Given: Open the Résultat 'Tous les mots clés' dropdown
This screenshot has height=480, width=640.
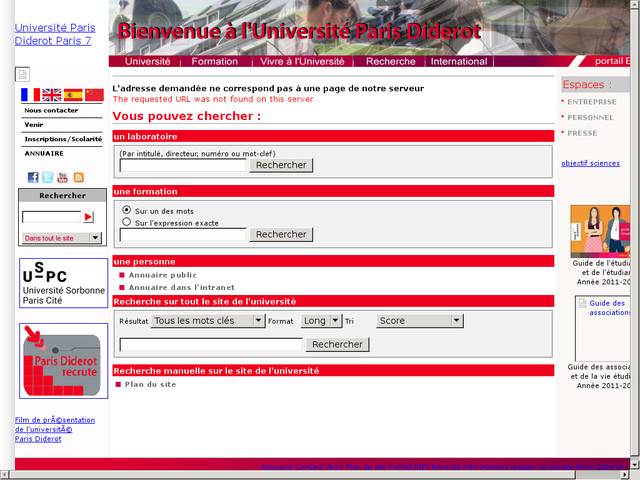Looking at the screenshot, I should (x=207, y=321).
